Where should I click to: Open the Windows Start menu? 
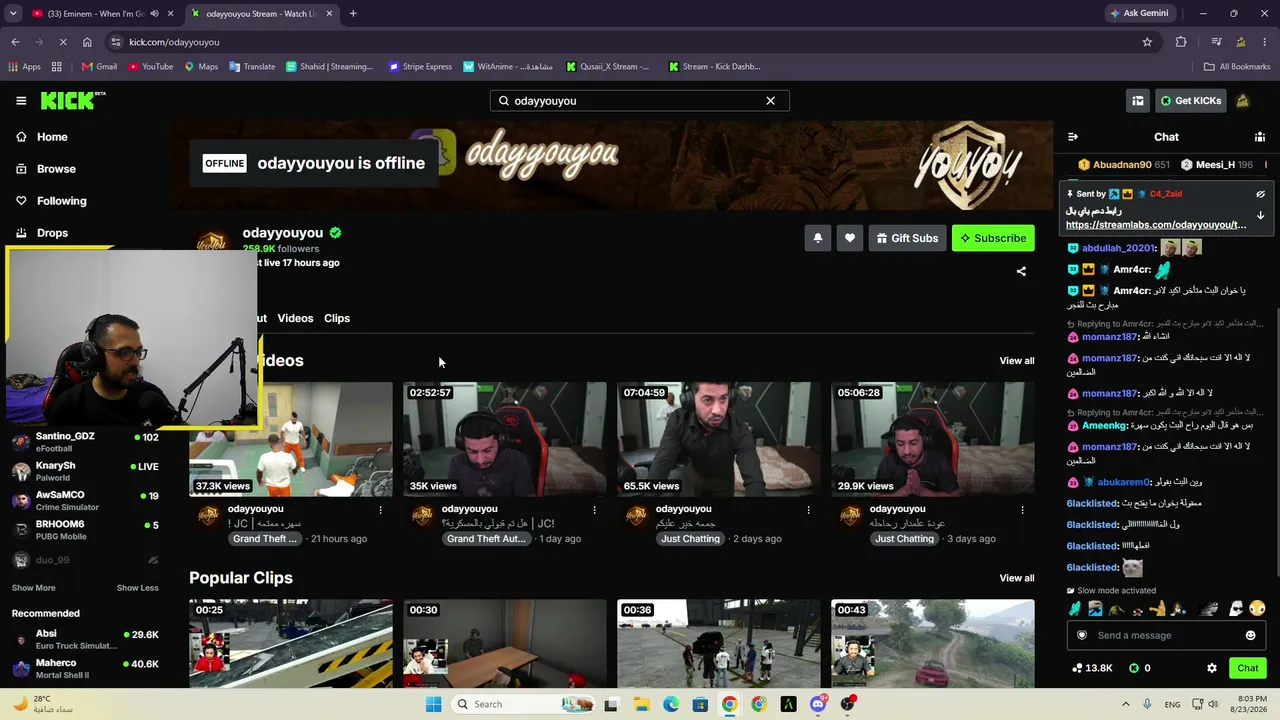click(x=433, y=704)
